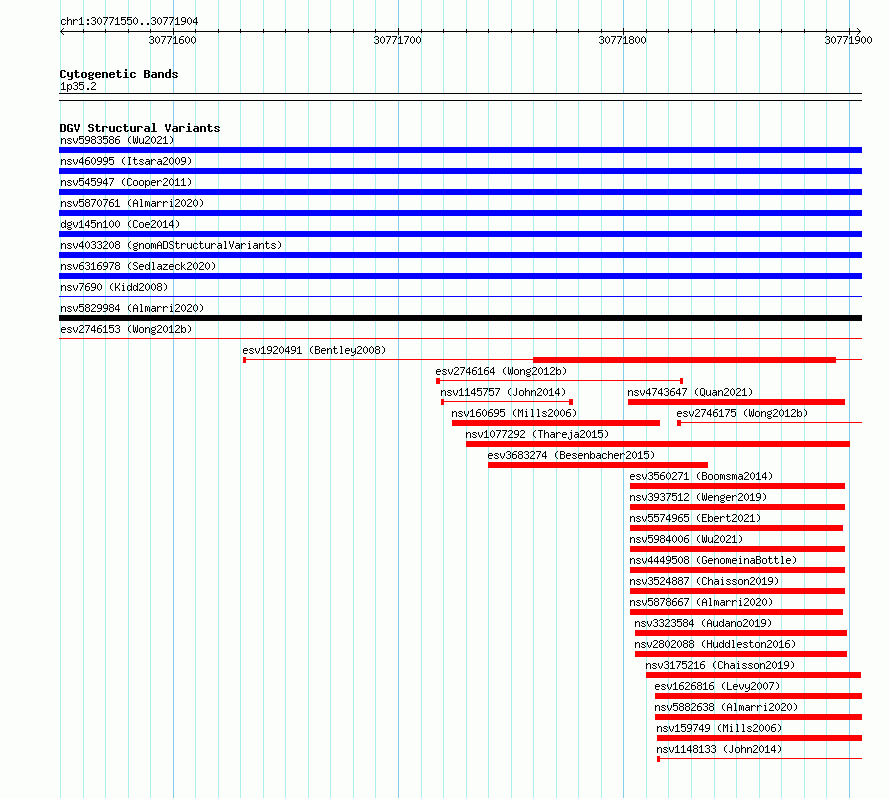Image resolution: width=890 pixels, height=798 pixels.
Task: Click the thick red bar of esv1920491
Action: point(684,360)
